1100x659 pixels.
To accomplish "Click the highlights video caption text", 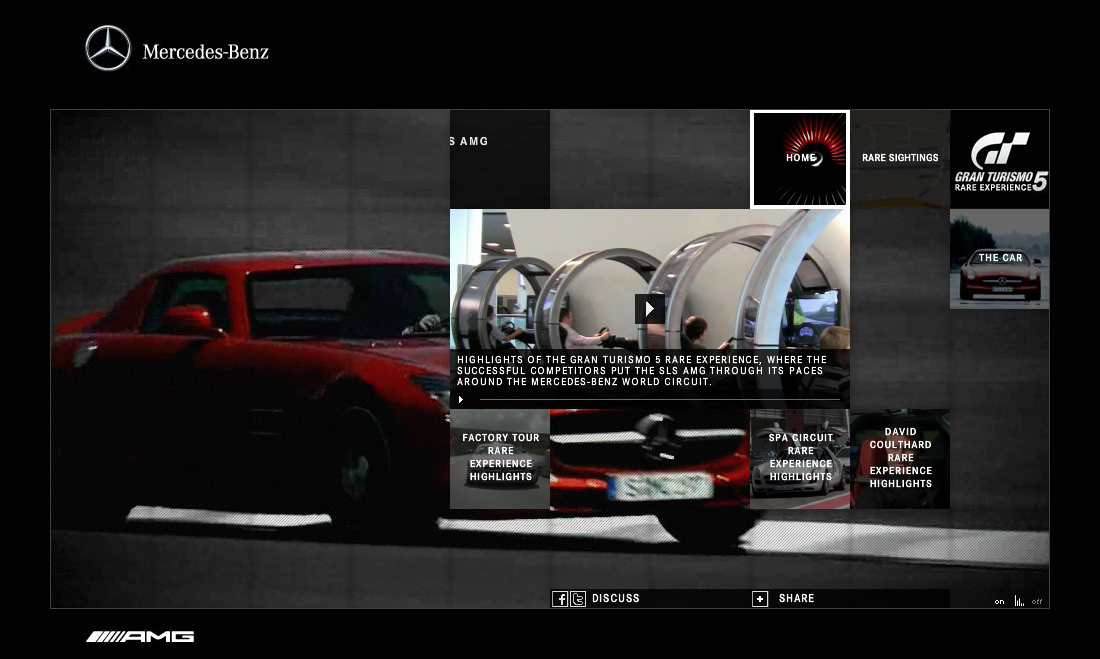I will tap(642, 371).
